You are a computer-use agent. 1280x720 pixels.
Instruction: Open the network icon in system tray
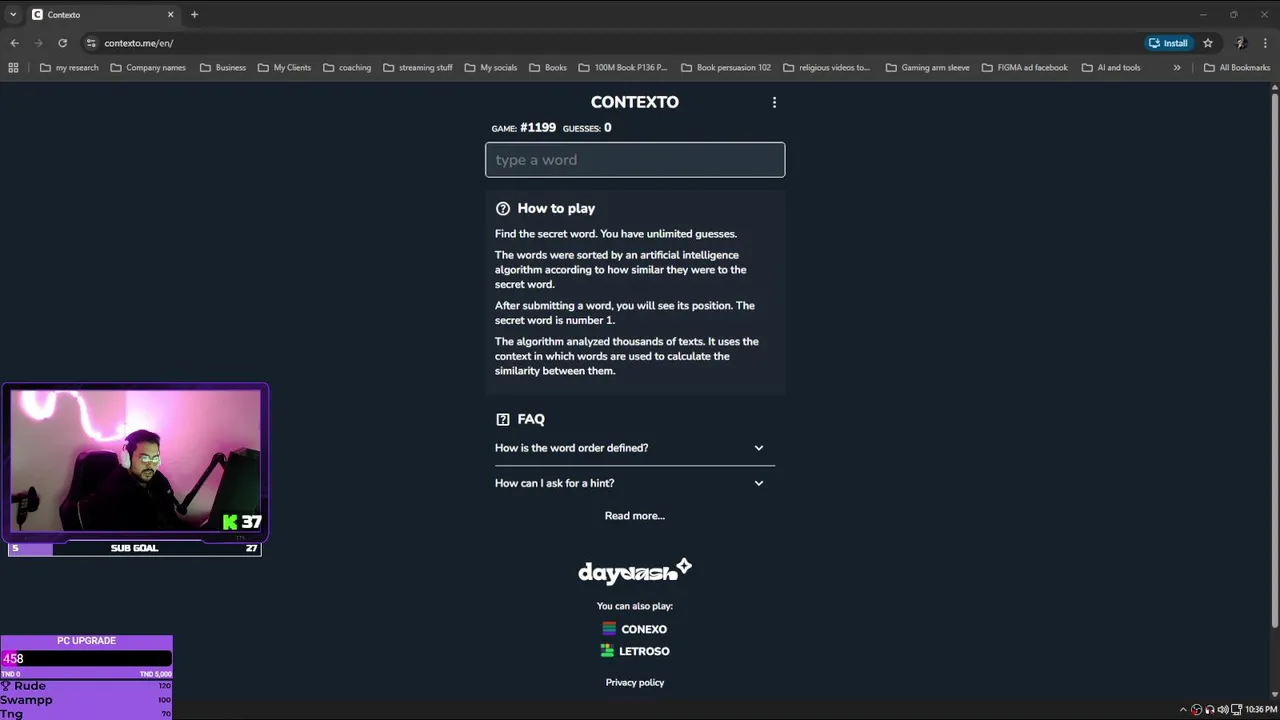1235,710
